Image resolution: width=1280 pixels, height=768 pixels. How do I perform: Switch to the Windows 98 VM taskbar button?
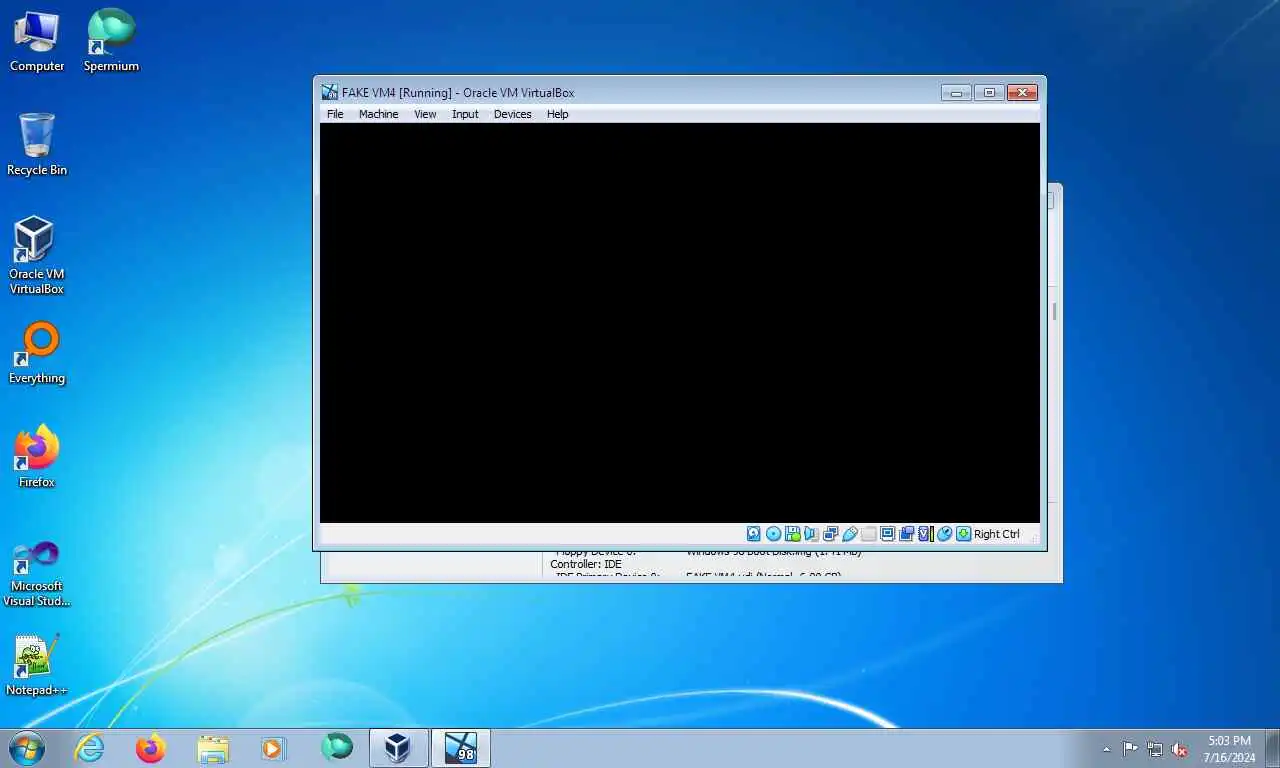click(461, 748)
